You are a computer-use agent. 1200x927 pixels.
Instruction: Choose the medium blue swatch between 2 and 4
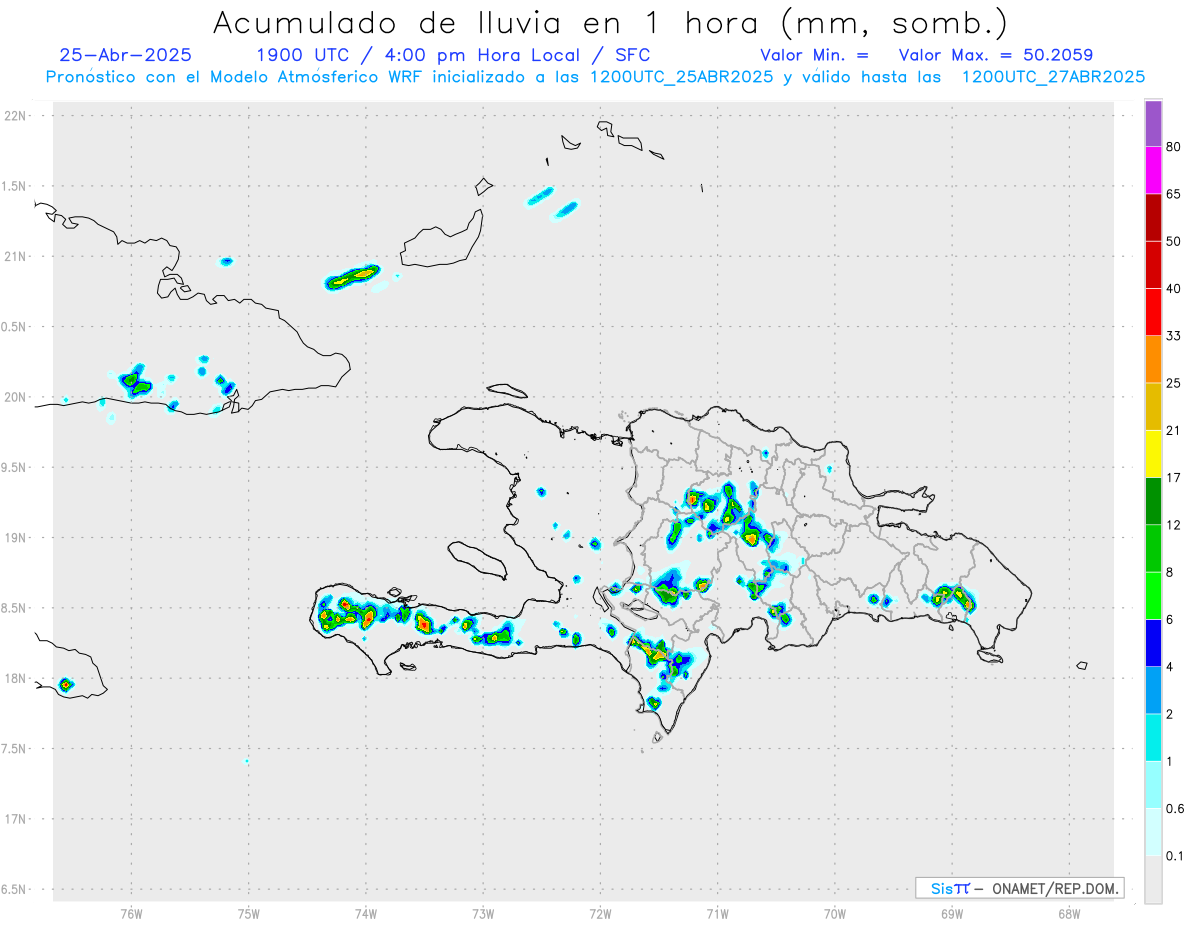pyautogui.click(x=1153, y=689)
